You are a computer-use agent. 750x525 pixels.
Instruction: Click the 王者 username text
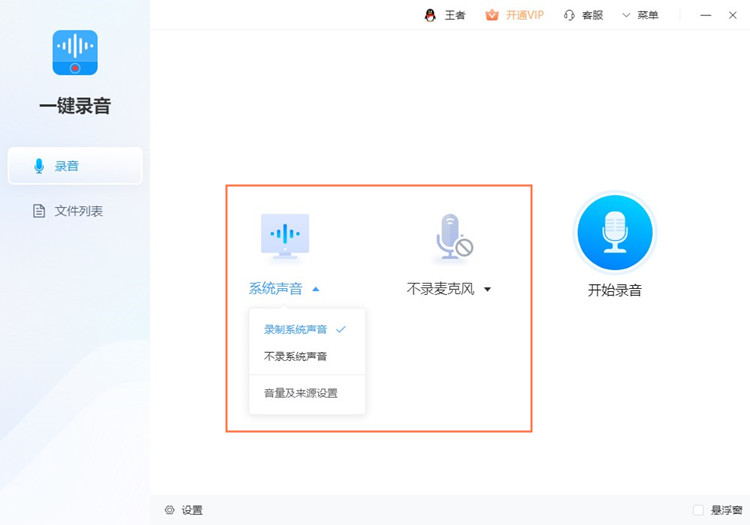(x=455, y=15)
